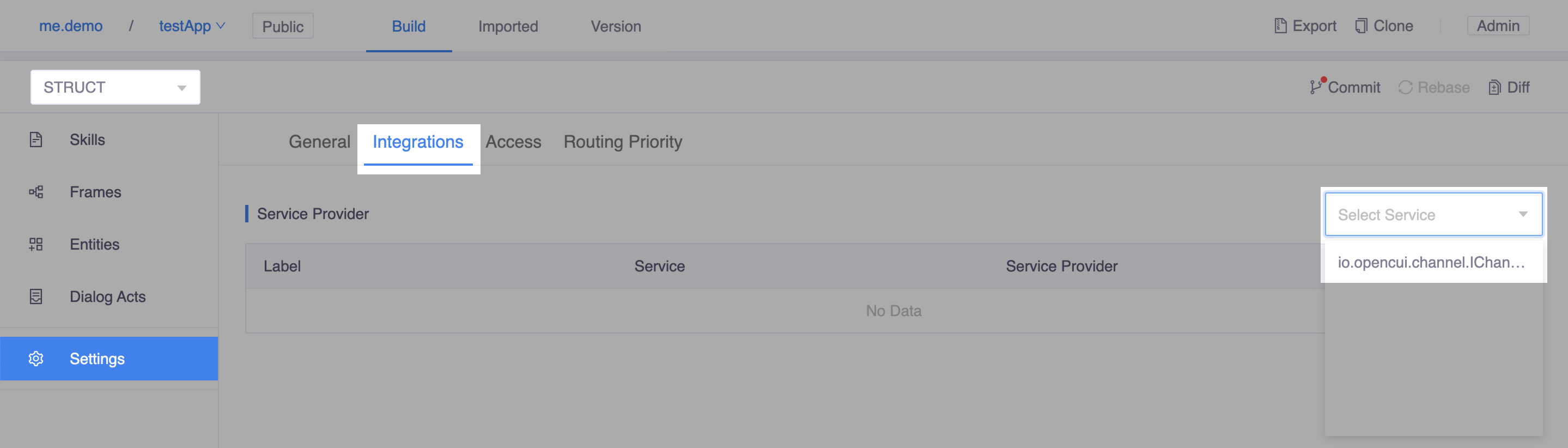The image size is (1568, 448).
Task: Click the Export document icon
Action: click(1281, 26)
